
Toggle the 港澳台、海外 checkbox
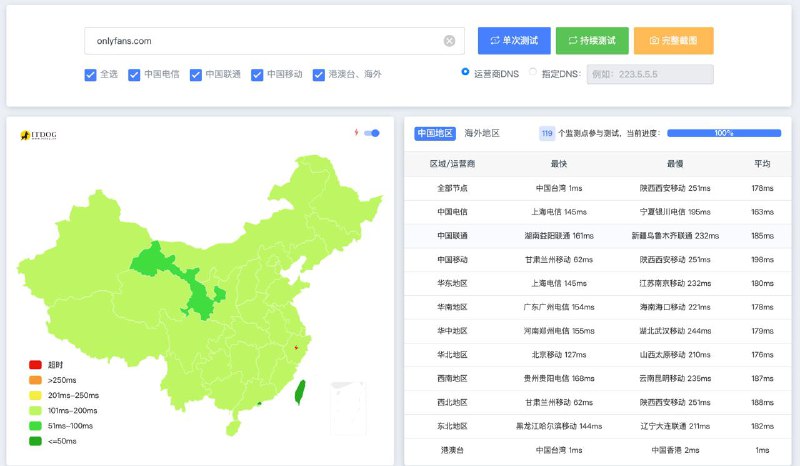(x=319, y=74)
